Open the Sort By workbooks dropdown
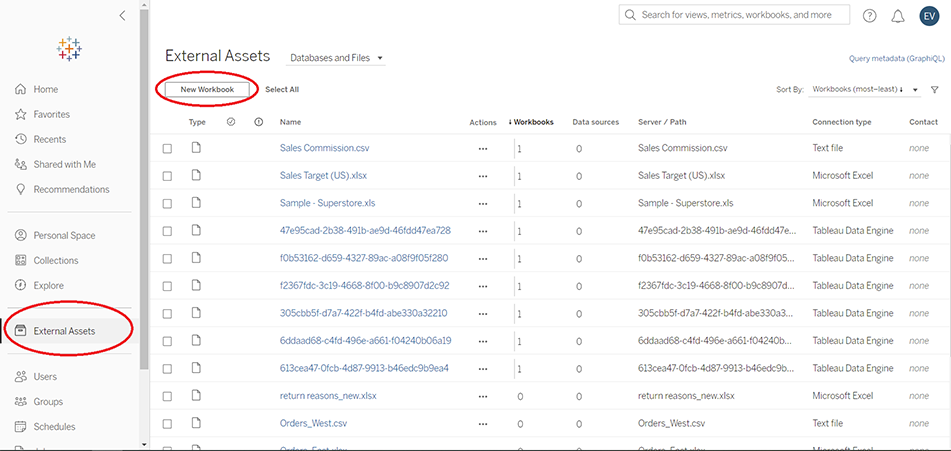This screenshot has width=951, height=451. tap(864, 90)
